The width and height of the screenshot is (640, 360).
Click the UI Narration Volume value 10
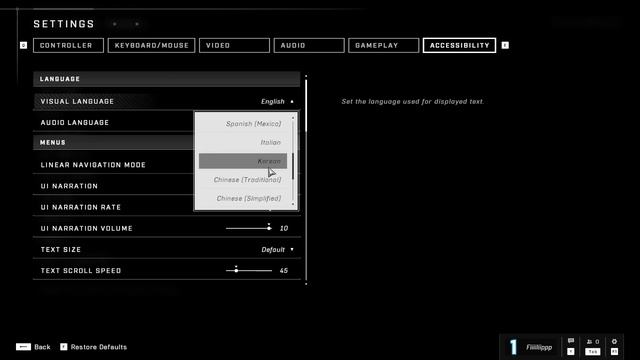284,228
